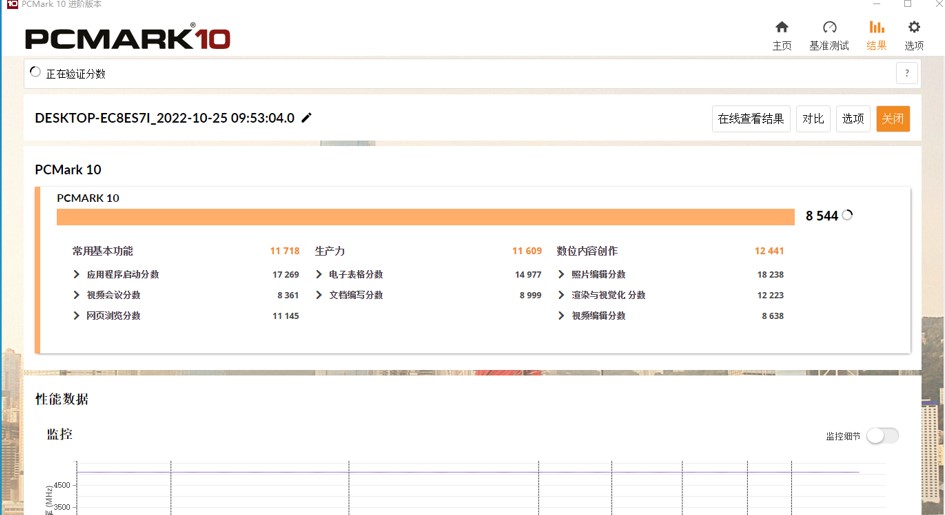Select the 结果 results chart icon

click(x=876, y=27)
